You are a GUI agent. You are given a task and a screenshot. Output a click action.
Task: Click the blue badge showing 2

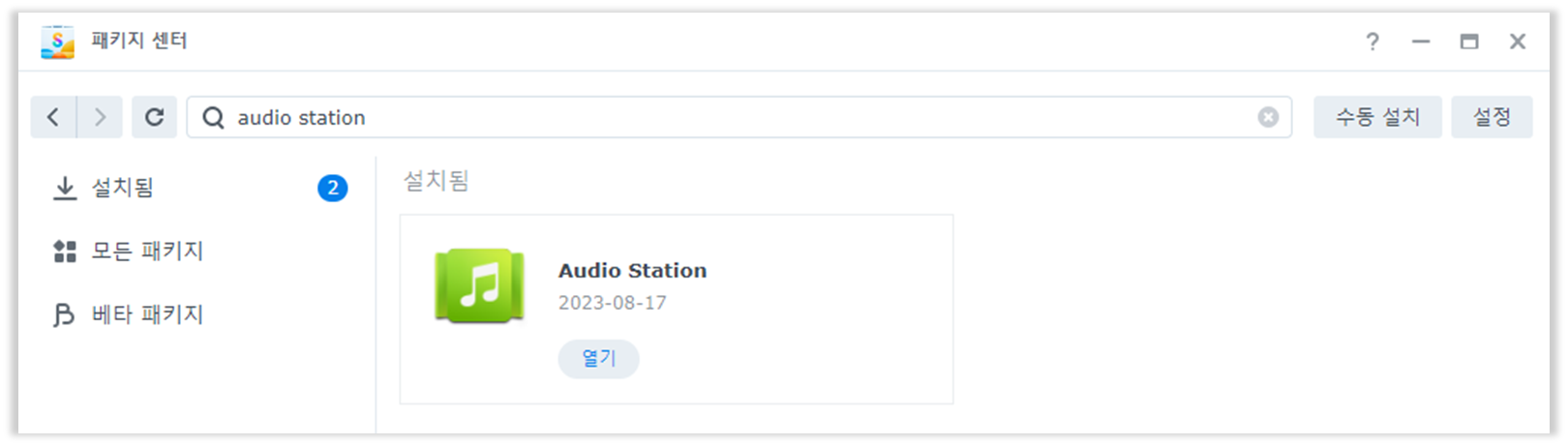click(x=332, y=188)
